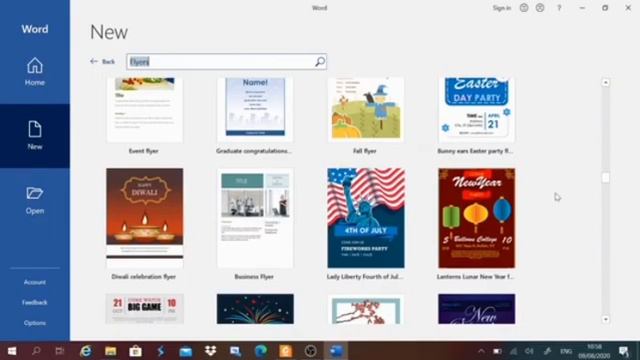Open the orange app icon on taskbar
This screenshot has height=360, width=640.
286,351
